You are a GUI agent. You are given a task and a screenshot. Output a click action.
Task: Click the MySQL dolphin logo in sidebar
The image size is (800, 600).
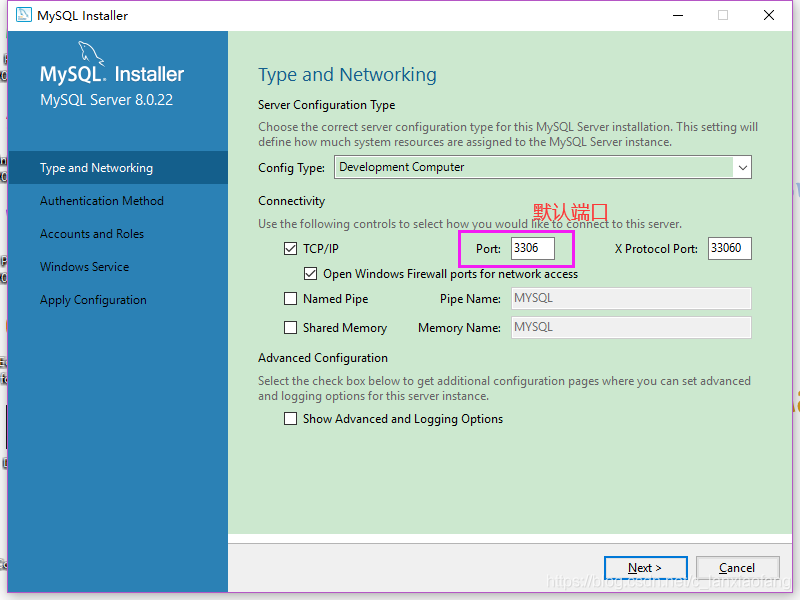[91, 53]
